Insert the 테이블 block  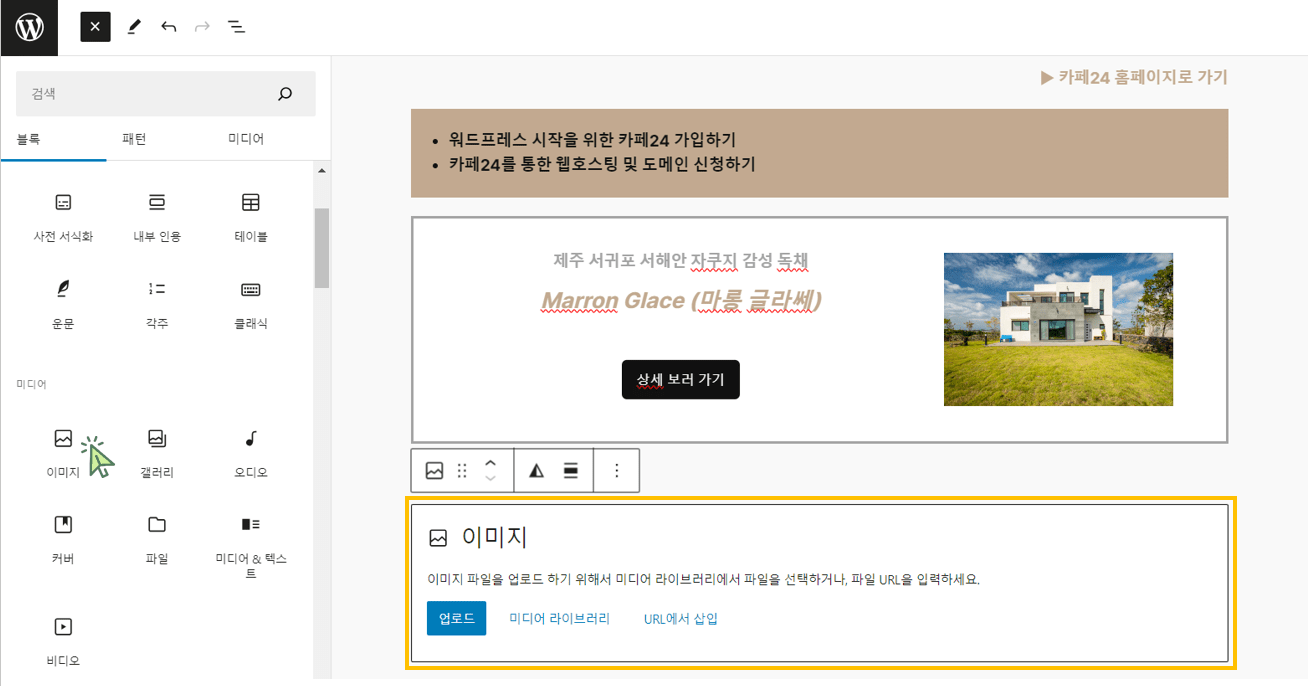[250, 218]
